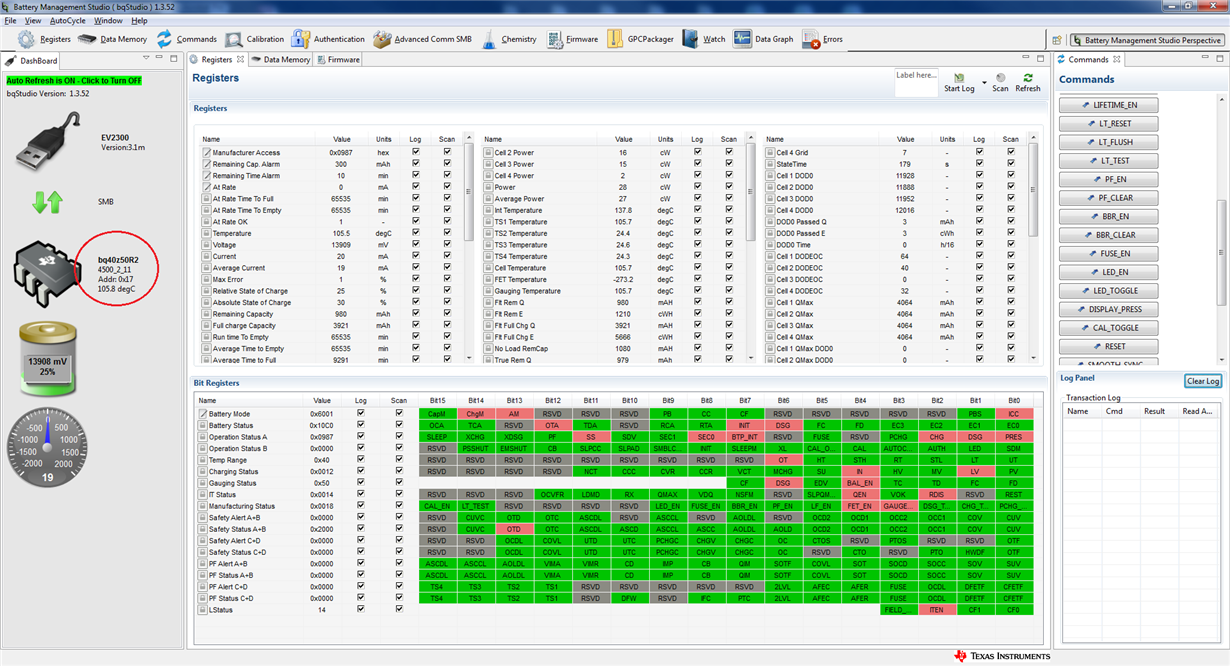Open the File menu
This screenshot has height=666, width=1230.
11,20
